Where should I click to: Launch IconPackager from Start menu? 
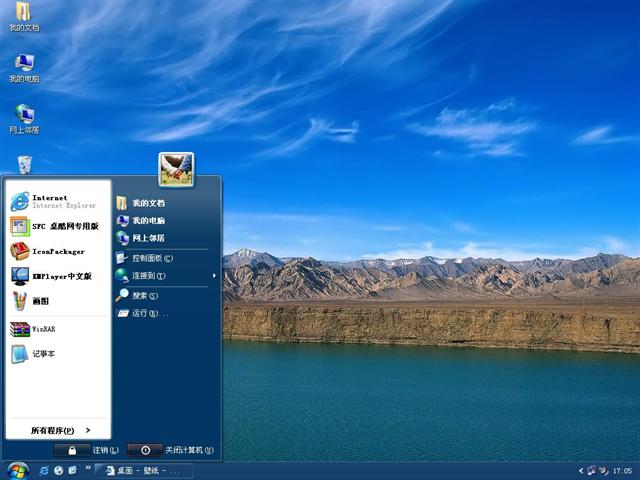58,251
